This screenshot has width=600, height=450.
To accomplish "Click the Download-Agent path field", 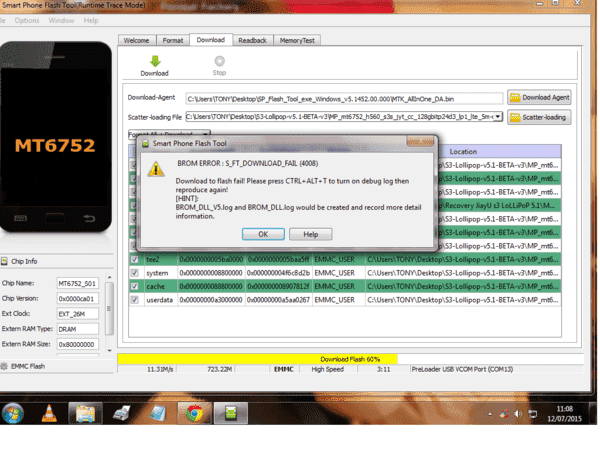I will [344, 99].
